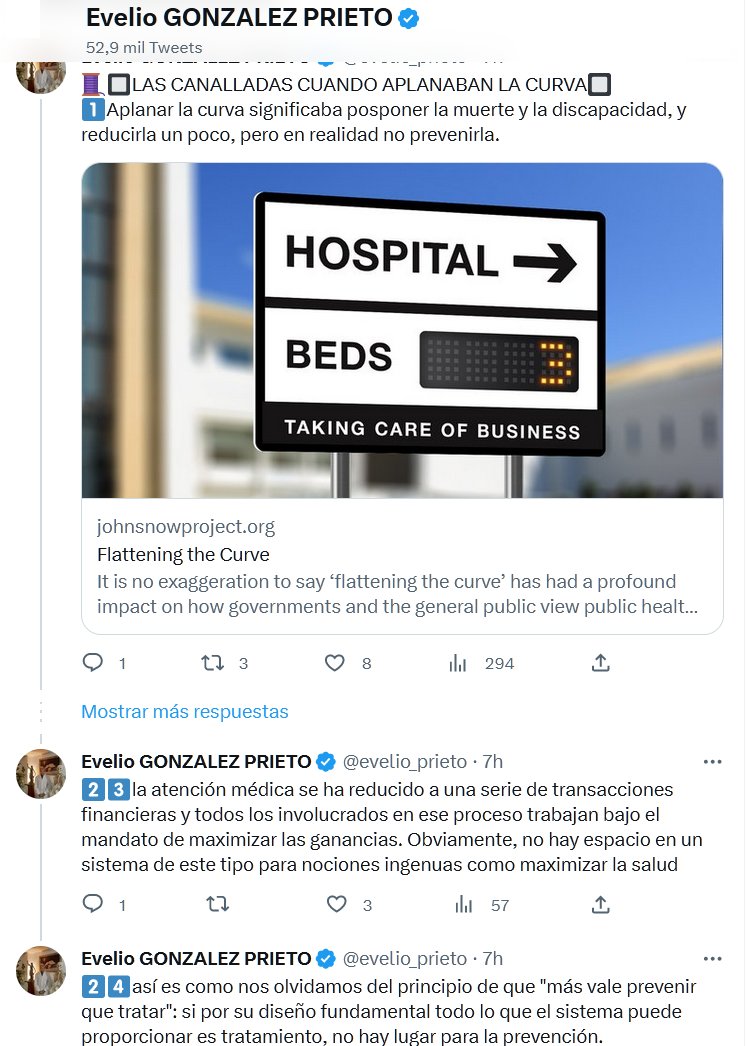Open more options for tweet 24
This screenshot has width=746, height=1046.
[712, 958]
